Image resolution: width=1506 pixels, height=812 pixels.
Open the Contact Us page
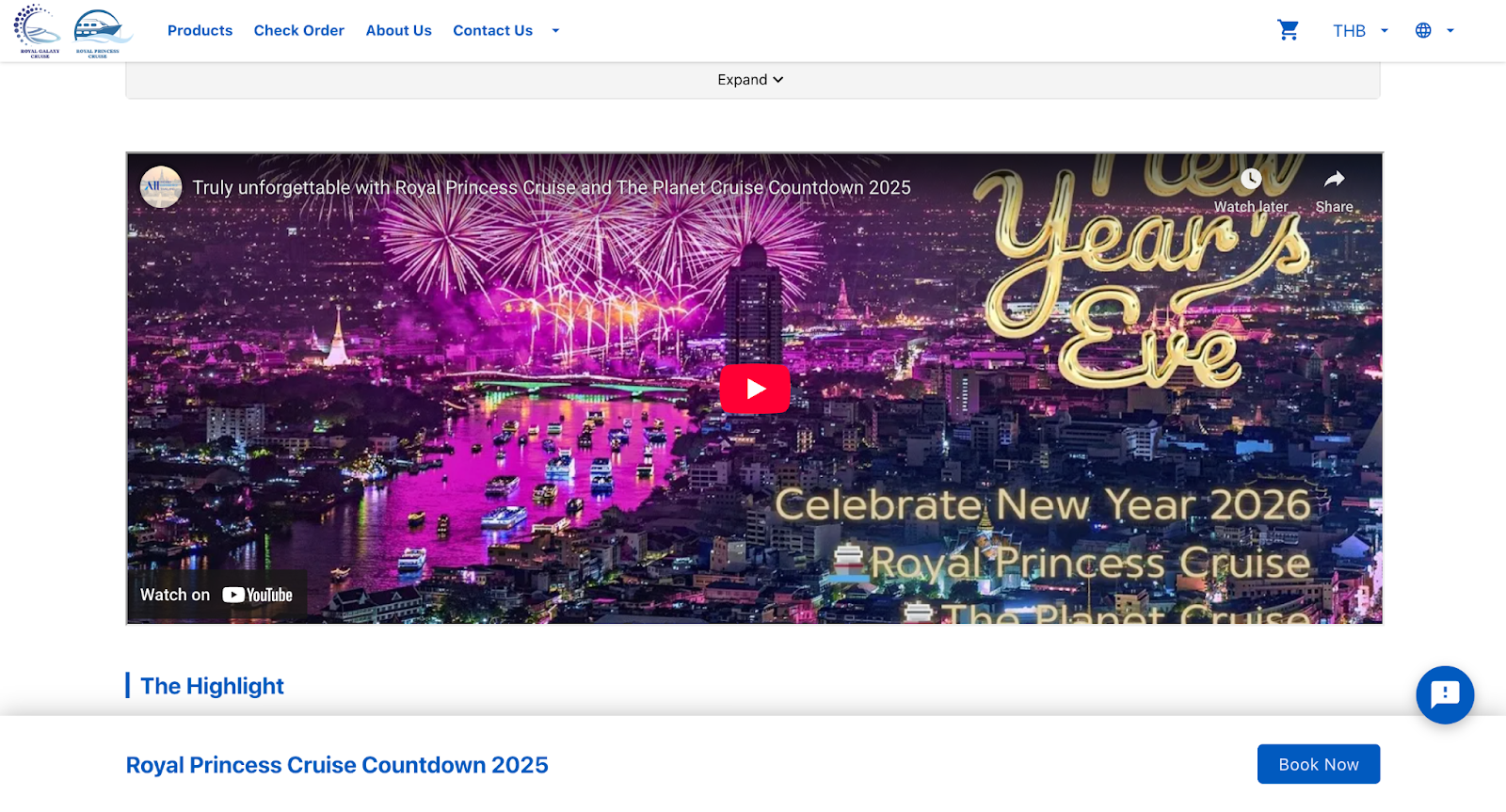coord(492,30)
